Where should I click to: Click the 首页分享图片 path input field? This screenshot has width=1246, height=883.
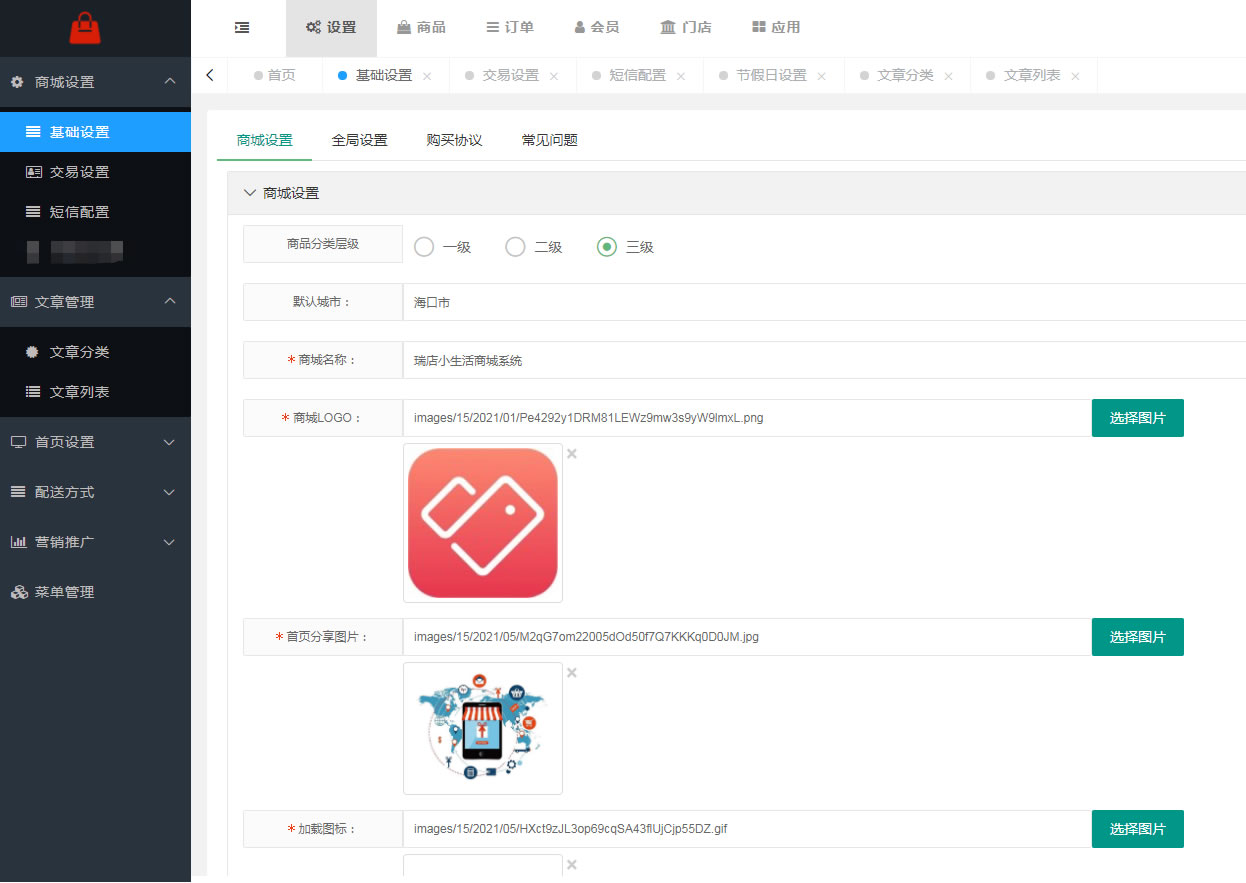pos(747,637)
